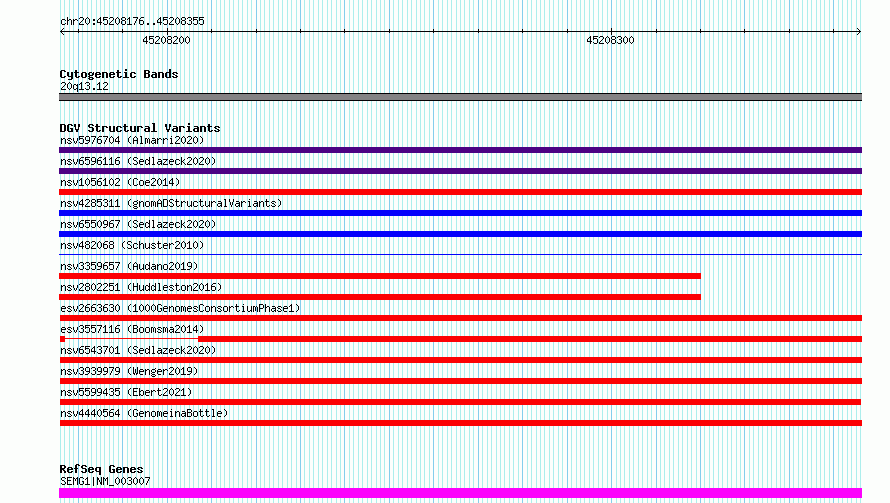
Task: Select the thin blue line for nsv482068
Action: pyautogui.click(x=460, y=254)
